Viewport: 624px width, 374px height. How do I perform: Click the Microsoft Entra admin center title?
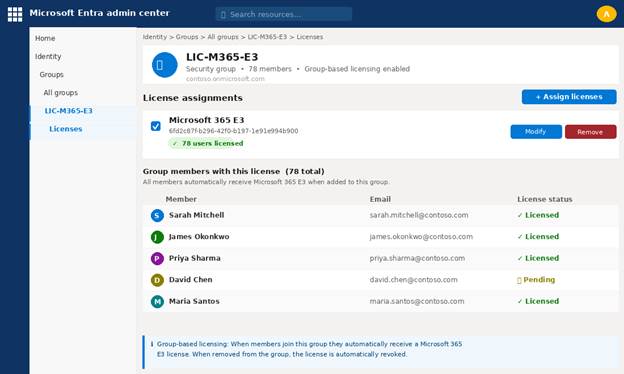(x=99, y=13)
